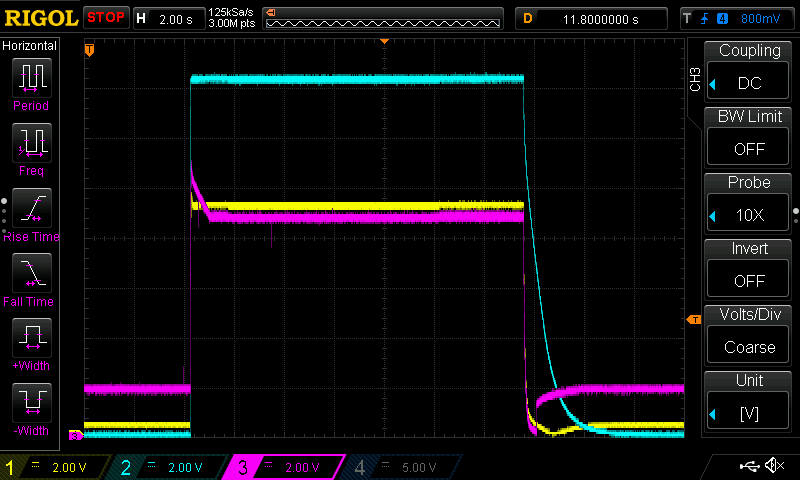Screen dimensions: 800x480
Task: Click the red STOP status button
Action: 106,17
